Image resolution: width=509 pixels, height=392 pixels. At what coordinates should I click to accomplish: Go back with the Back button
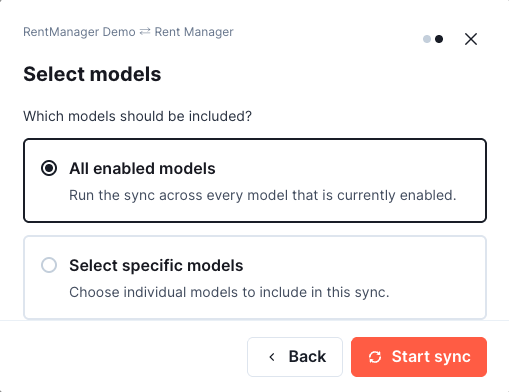pyautogui.click(x=295, y=357)
